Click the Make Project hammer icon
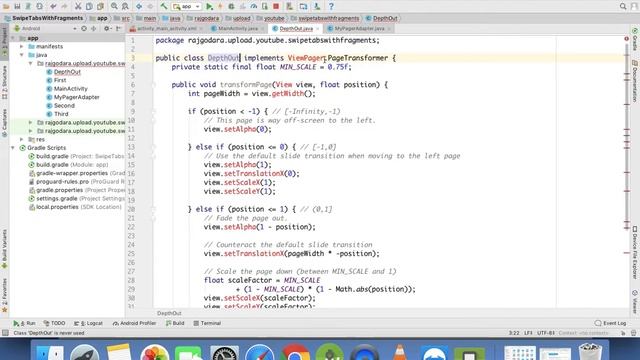Image resolution: width=640 pixels, height=360 pixels. (x=164, y=6)
